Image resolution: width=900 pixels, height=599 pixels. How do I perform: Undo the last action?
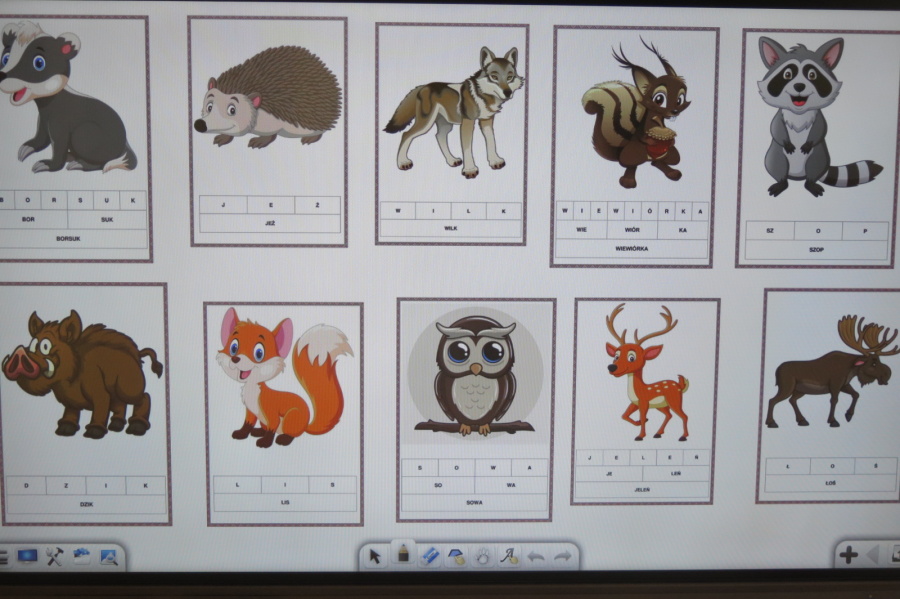[x=536, y=557]
